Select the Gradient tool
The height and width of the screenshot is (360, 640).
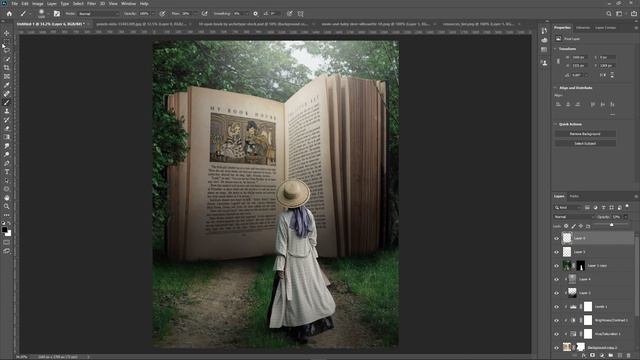7,137
